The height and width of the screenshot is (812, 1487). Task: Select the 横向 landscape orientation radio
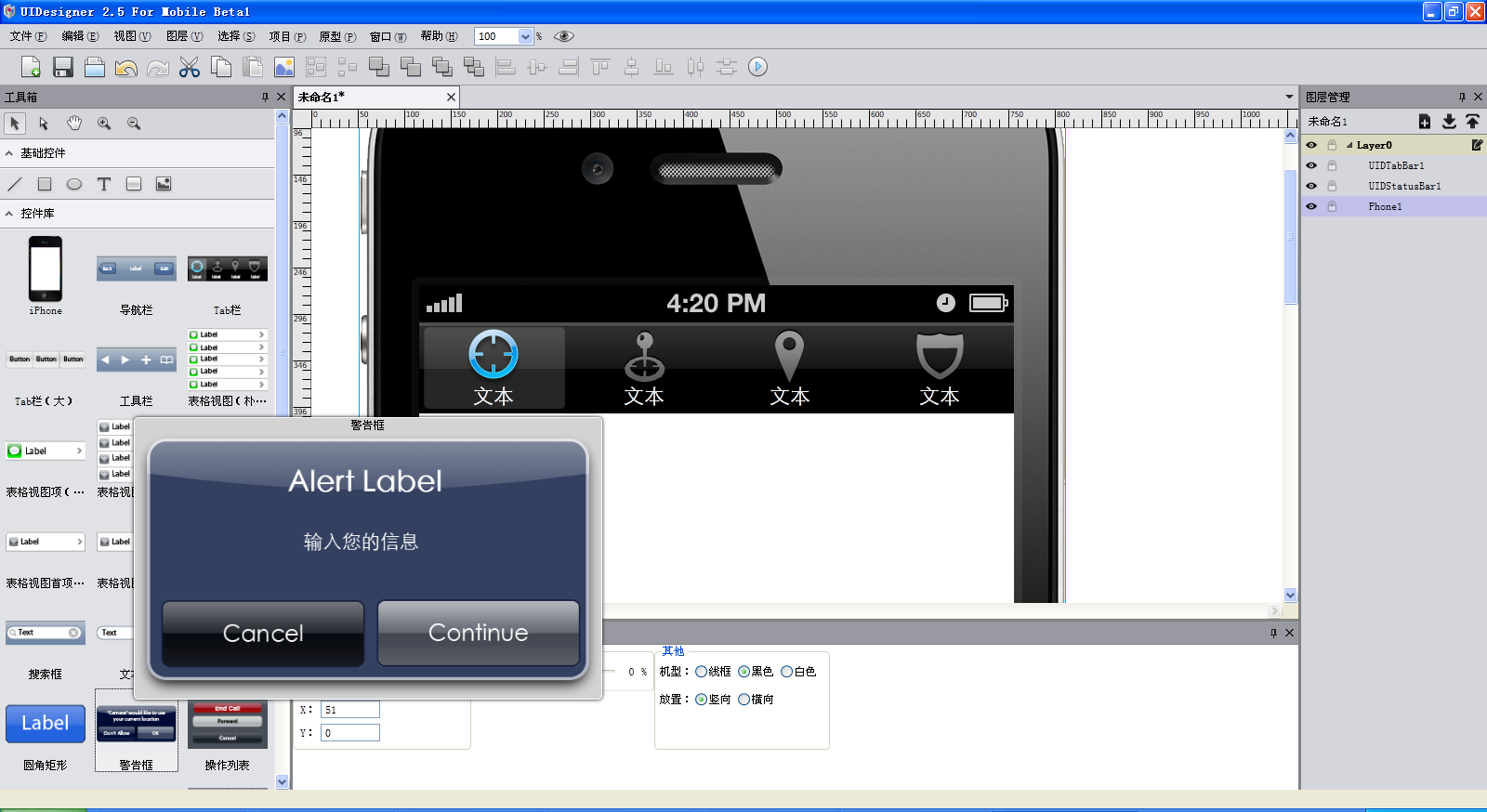pyautogui.click(x=743, y=700)
